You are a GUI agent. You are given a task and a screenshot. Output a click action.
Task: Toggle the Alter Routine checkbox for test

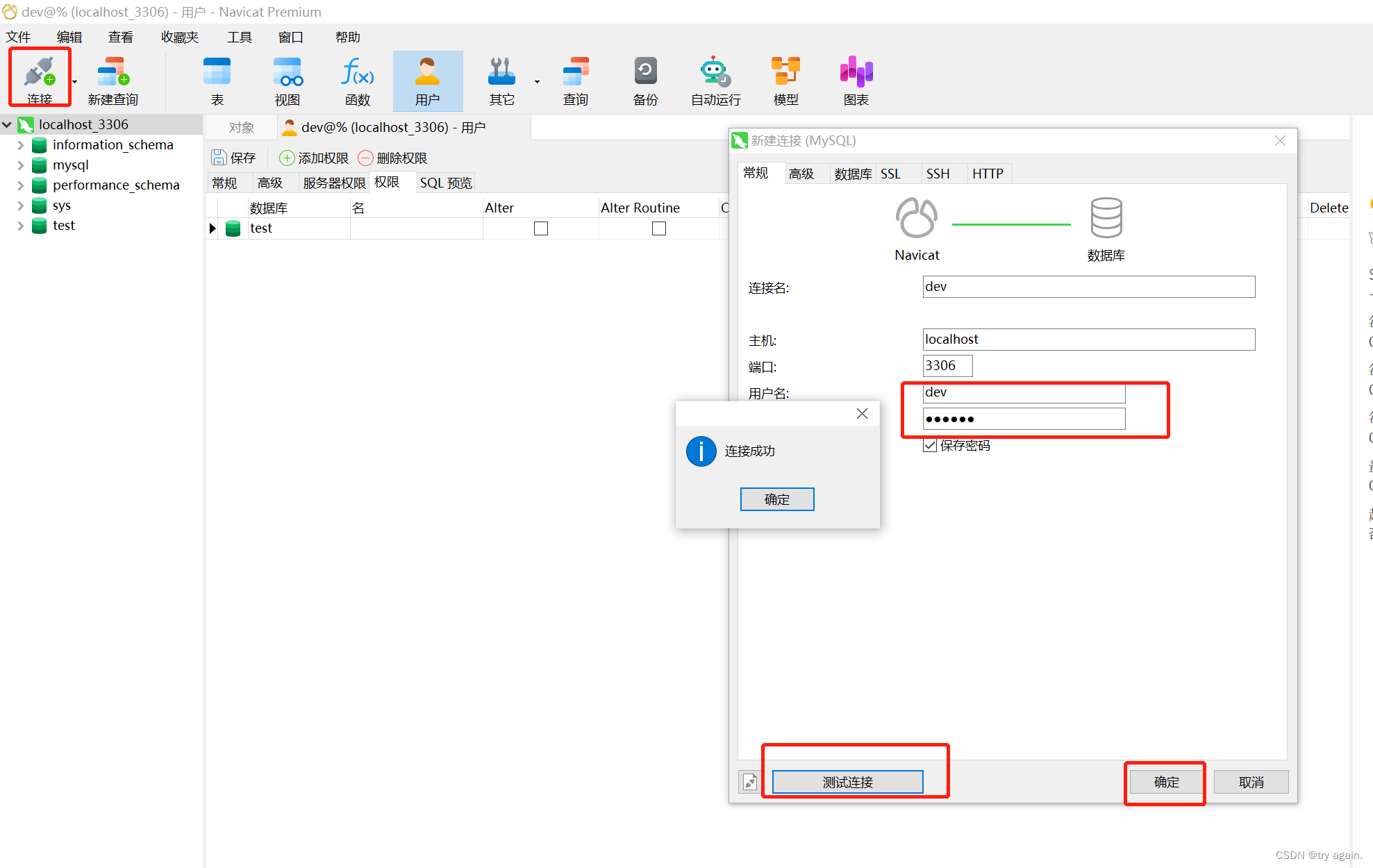coord(659,228)
